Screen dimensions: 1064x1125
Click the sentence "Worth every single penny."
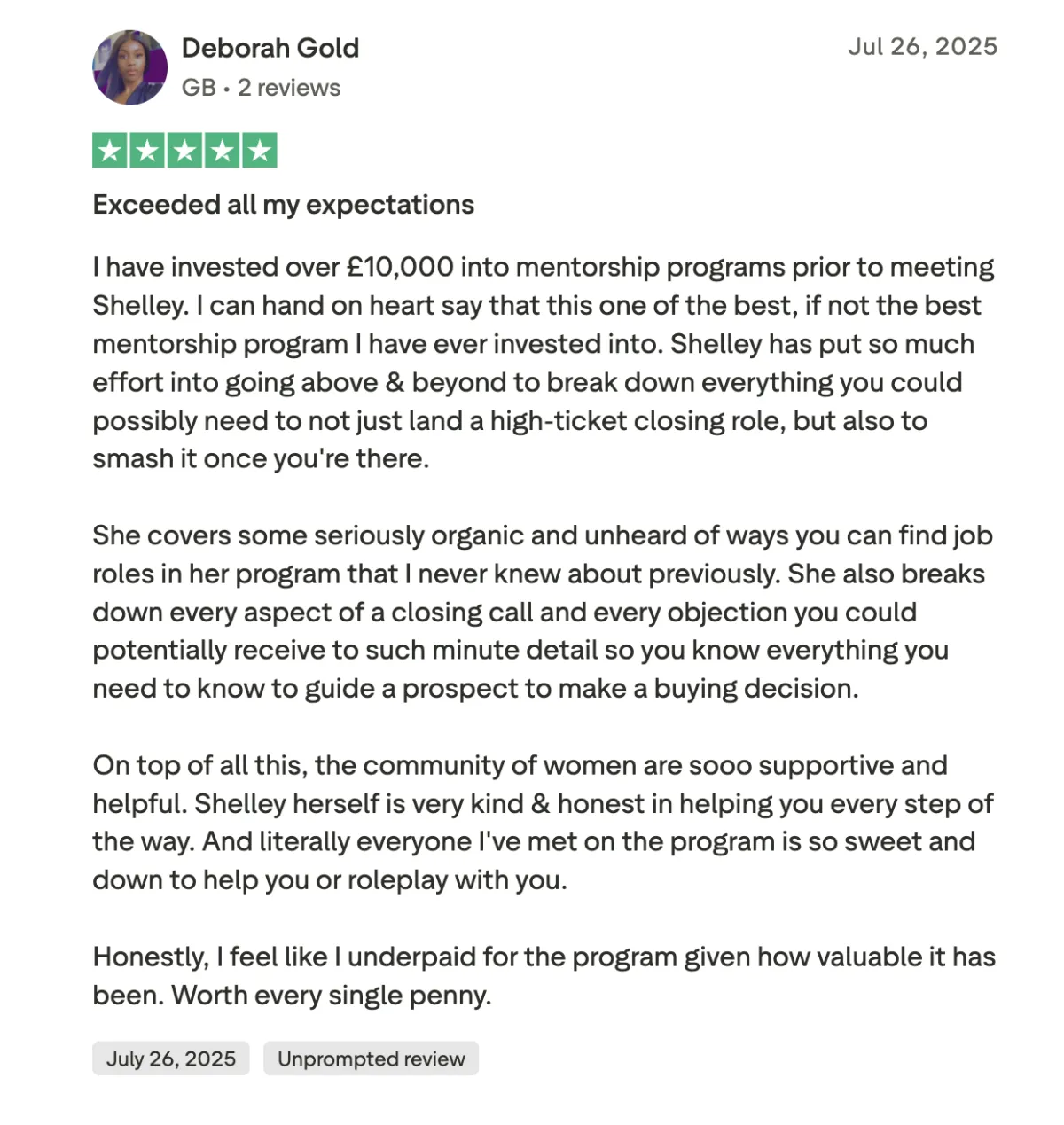pos(332,996)
